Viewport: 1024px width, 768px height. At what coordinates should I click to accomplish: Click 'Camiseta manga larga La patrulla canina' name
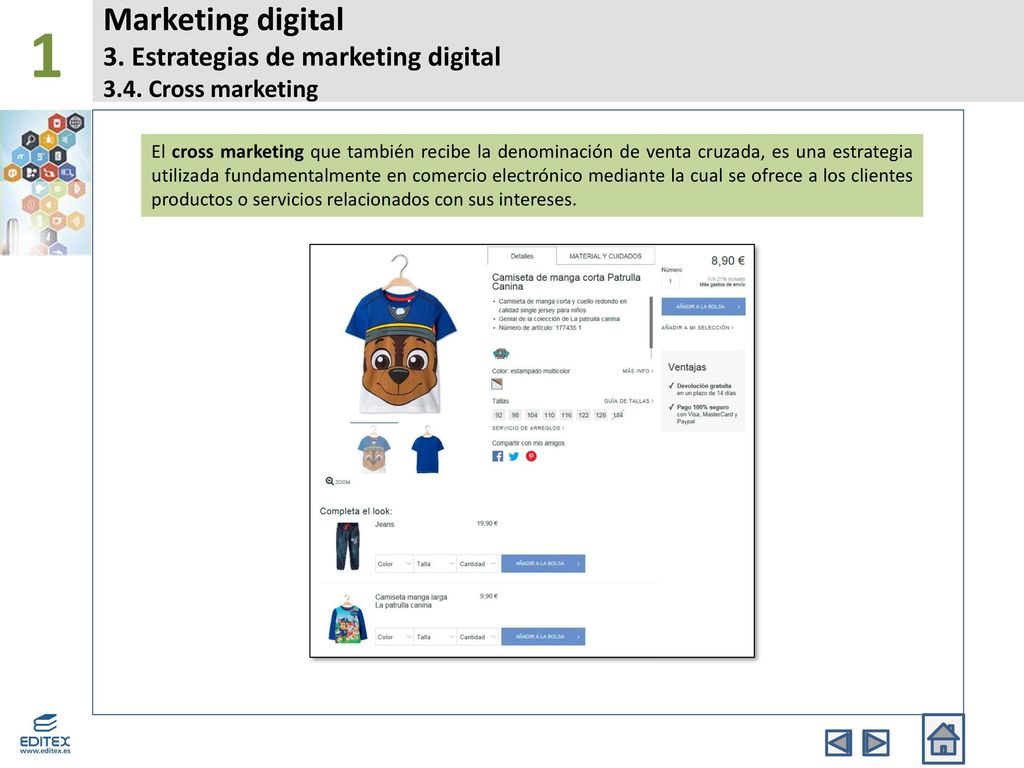pyautogui.click(x=411, y=601)
